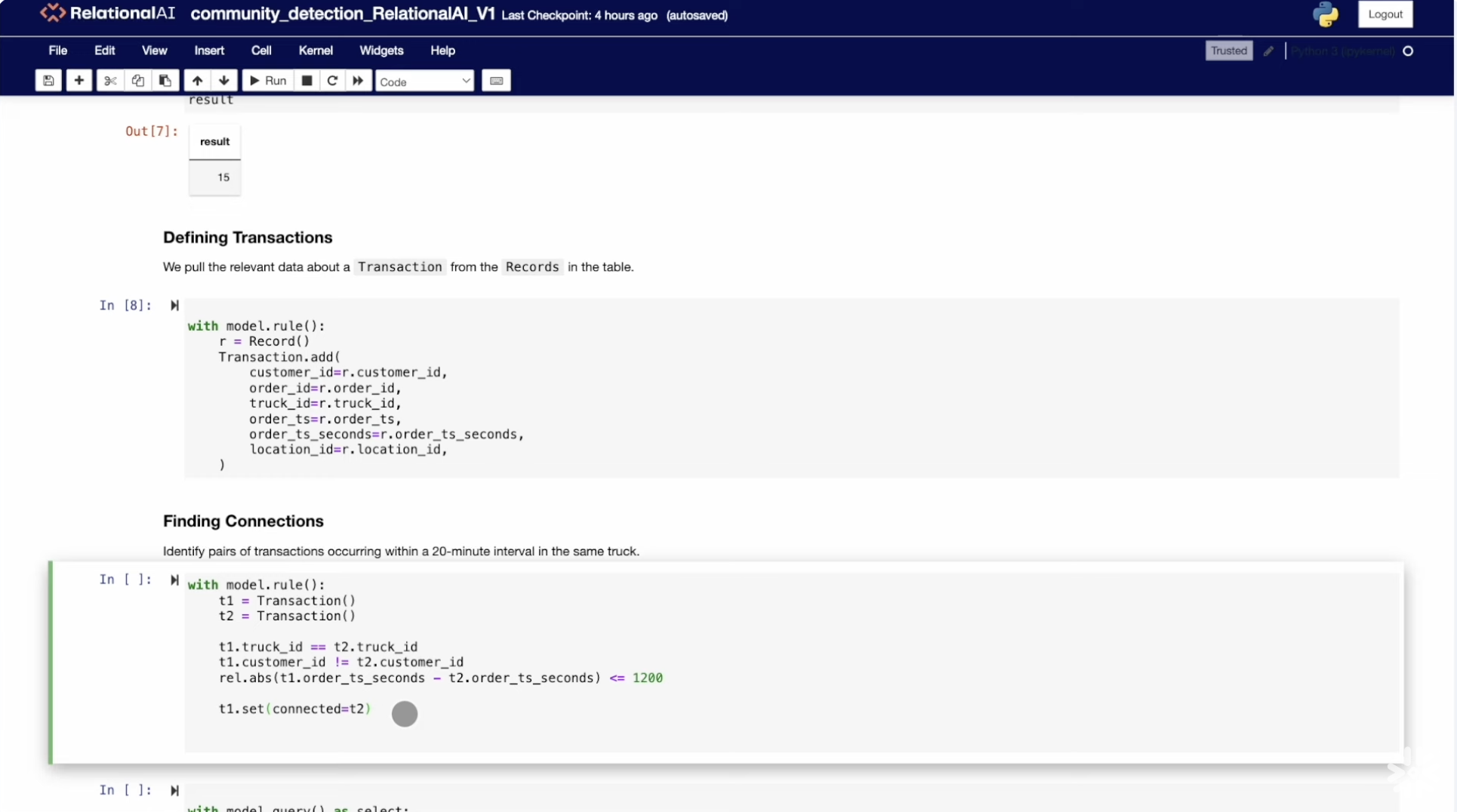Open the Widgets menu
The image size is (1457, 812).
tap(381, 51)
